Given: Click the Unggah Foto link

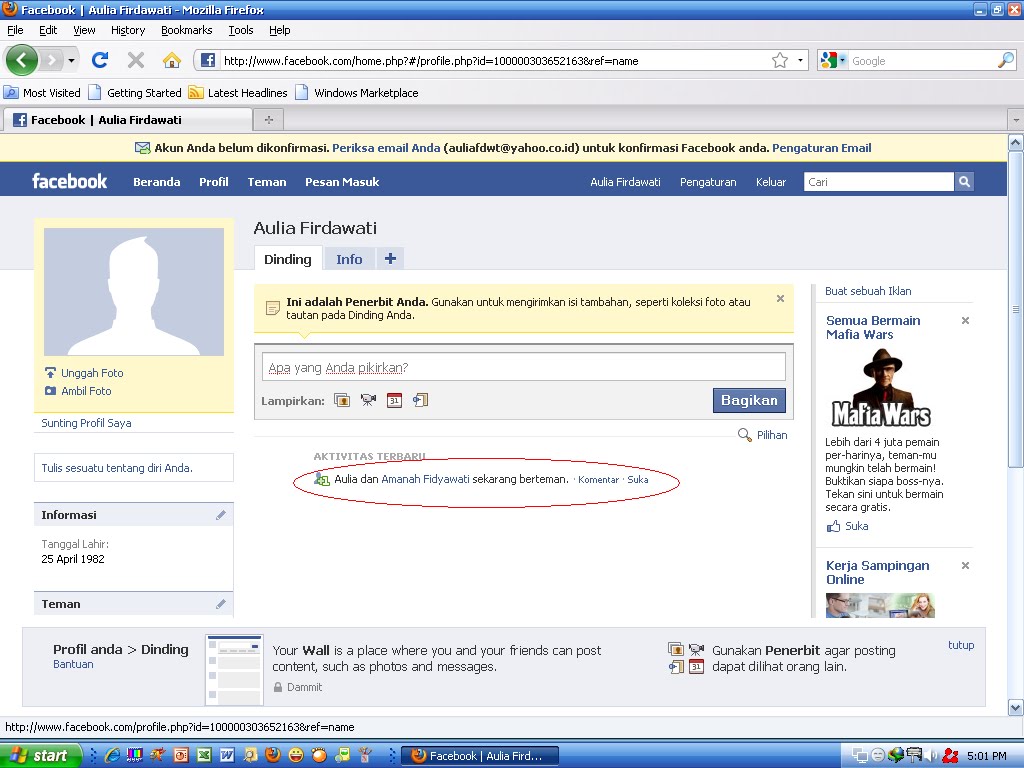Looking at the screenshot, I should click(92, 373).
